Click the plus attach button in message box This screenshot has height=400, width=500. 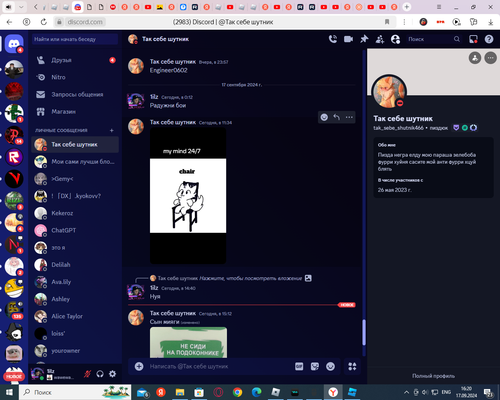click(x=139, y=366)
